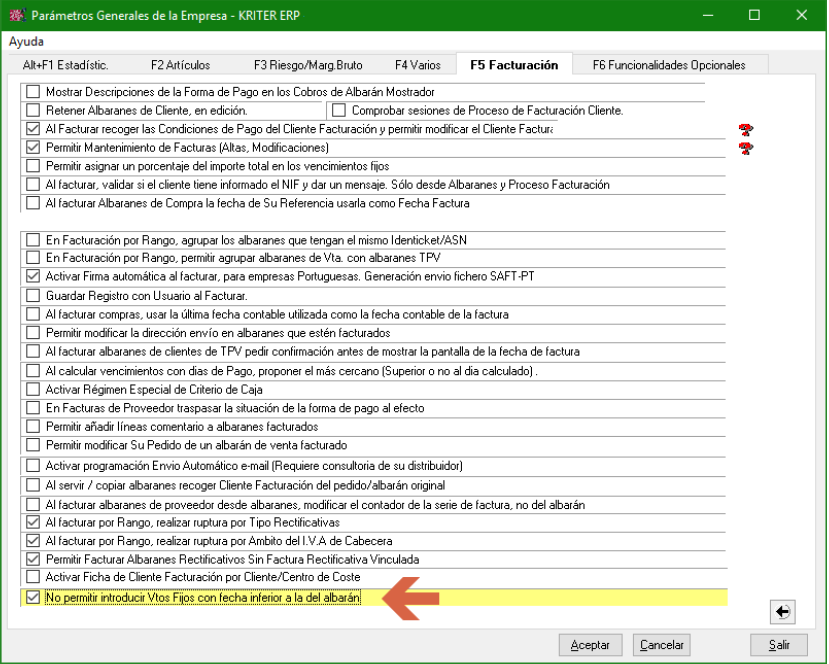This screenshot has width=829, height=664.
Task: Enable Permitir asignar un porcentaje del importe total
Action: tap(33, 166)
